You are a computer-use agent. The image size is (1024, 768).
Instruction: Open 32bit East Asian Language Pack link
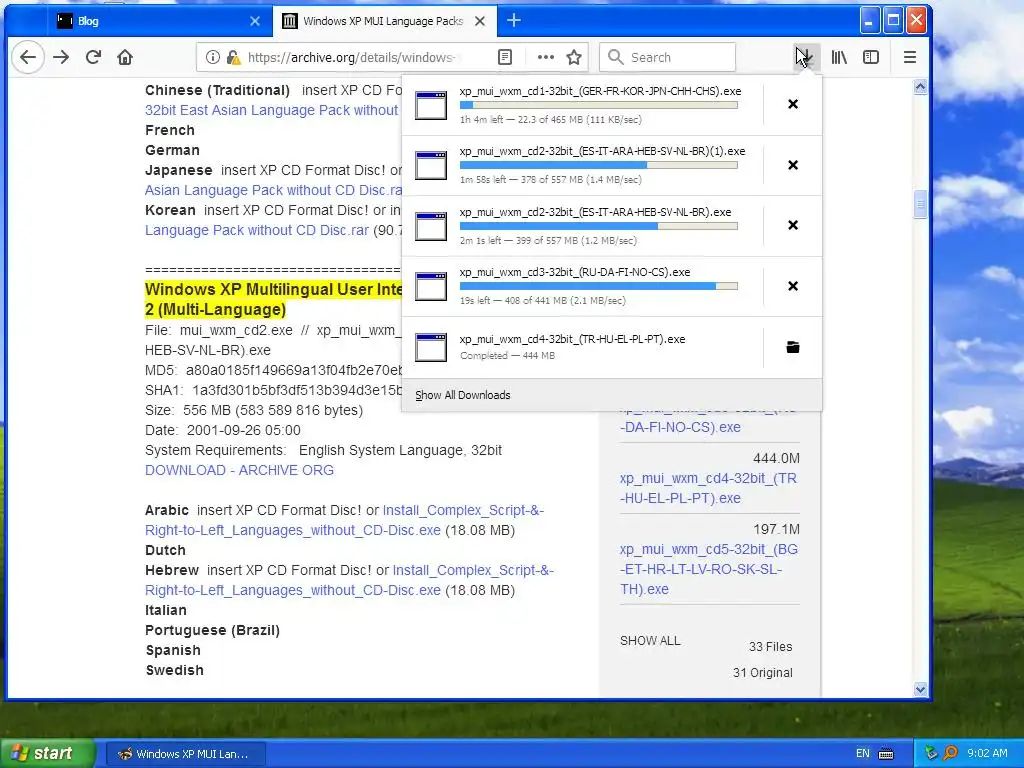tap(272, 110)
